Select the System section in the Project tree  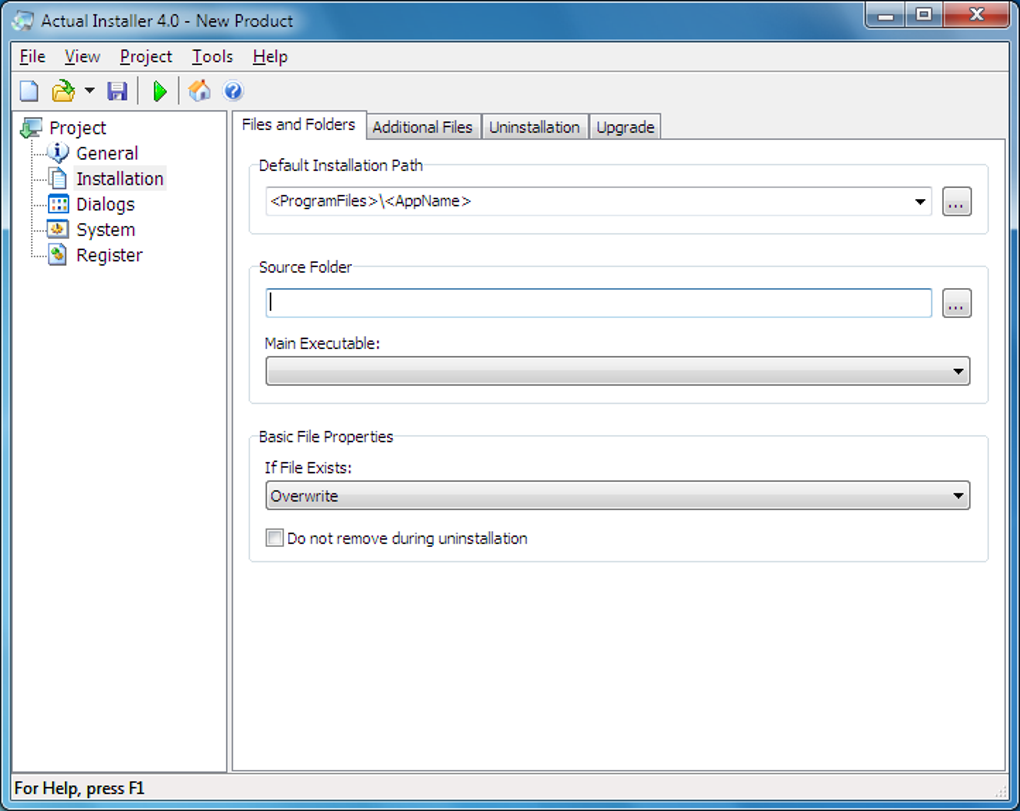(105, 229)
